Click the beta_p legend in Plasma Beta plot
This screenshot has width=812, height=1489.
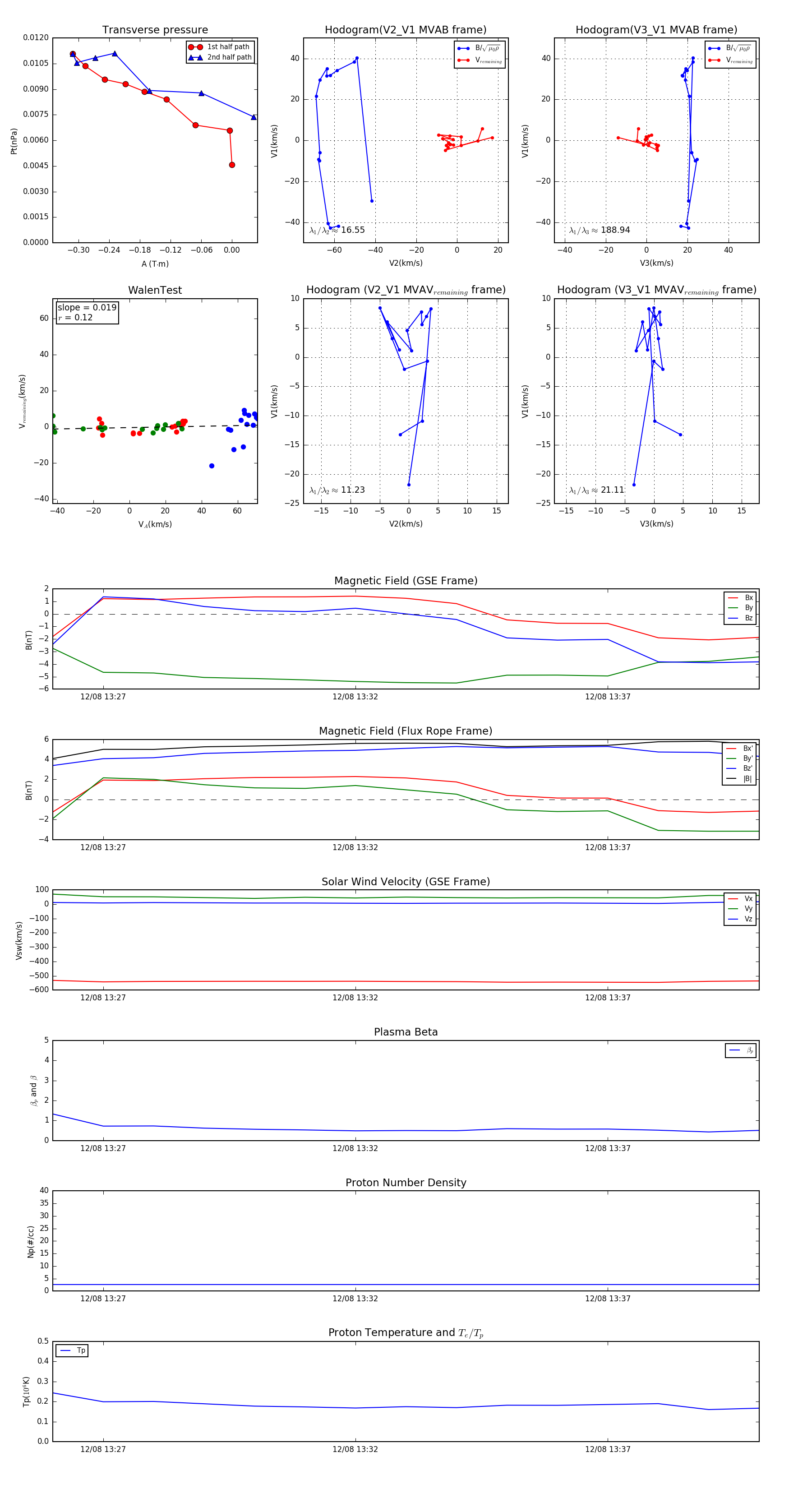point(741,1051)
